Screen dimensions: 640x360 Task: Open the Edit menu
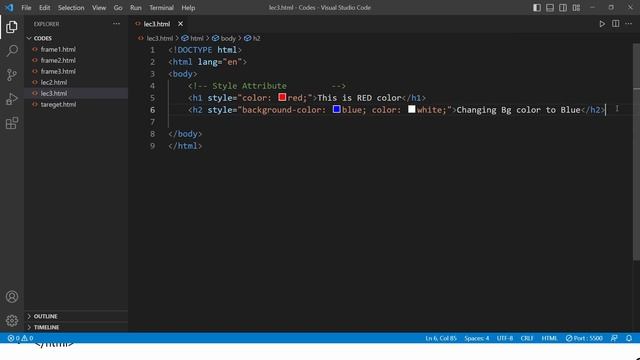point(44,8)
